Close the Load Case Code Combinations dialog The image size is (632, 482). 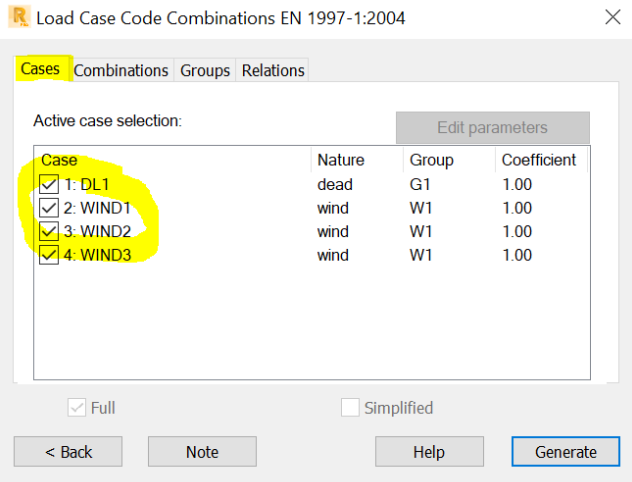(x=612, y=17)
